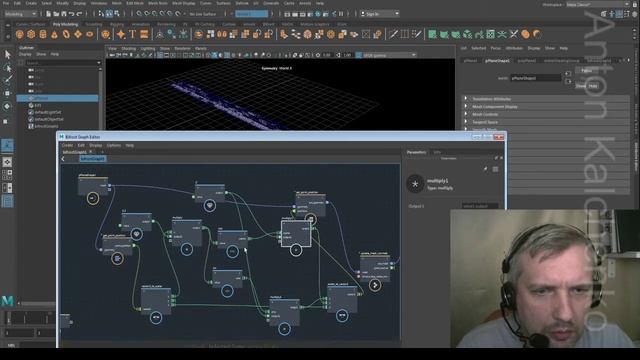Expand the Mesh Component Display section
The image size is (640, 360).
coord(466,107)
